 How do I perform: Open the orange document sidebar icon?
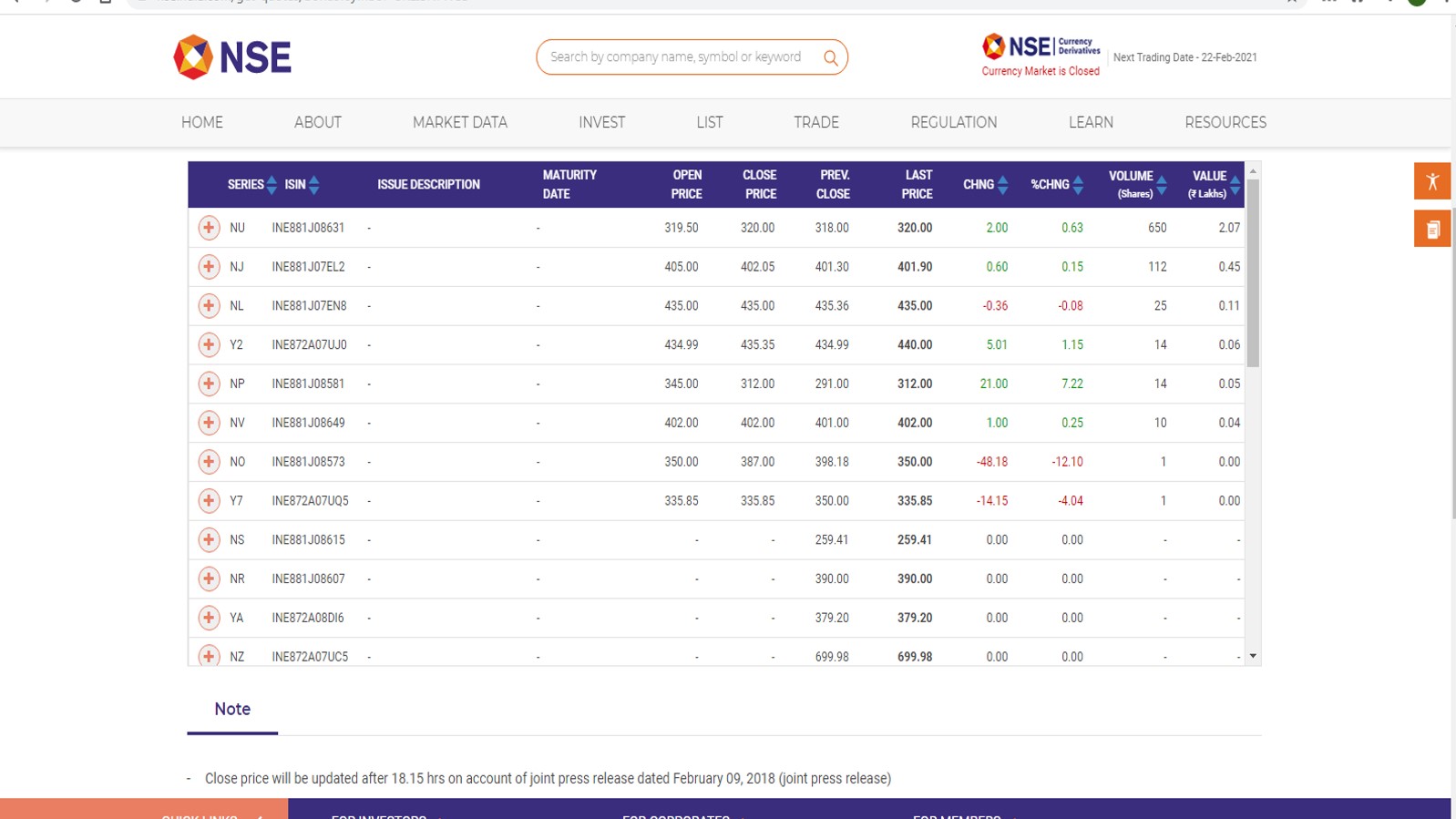point(1432,229)
